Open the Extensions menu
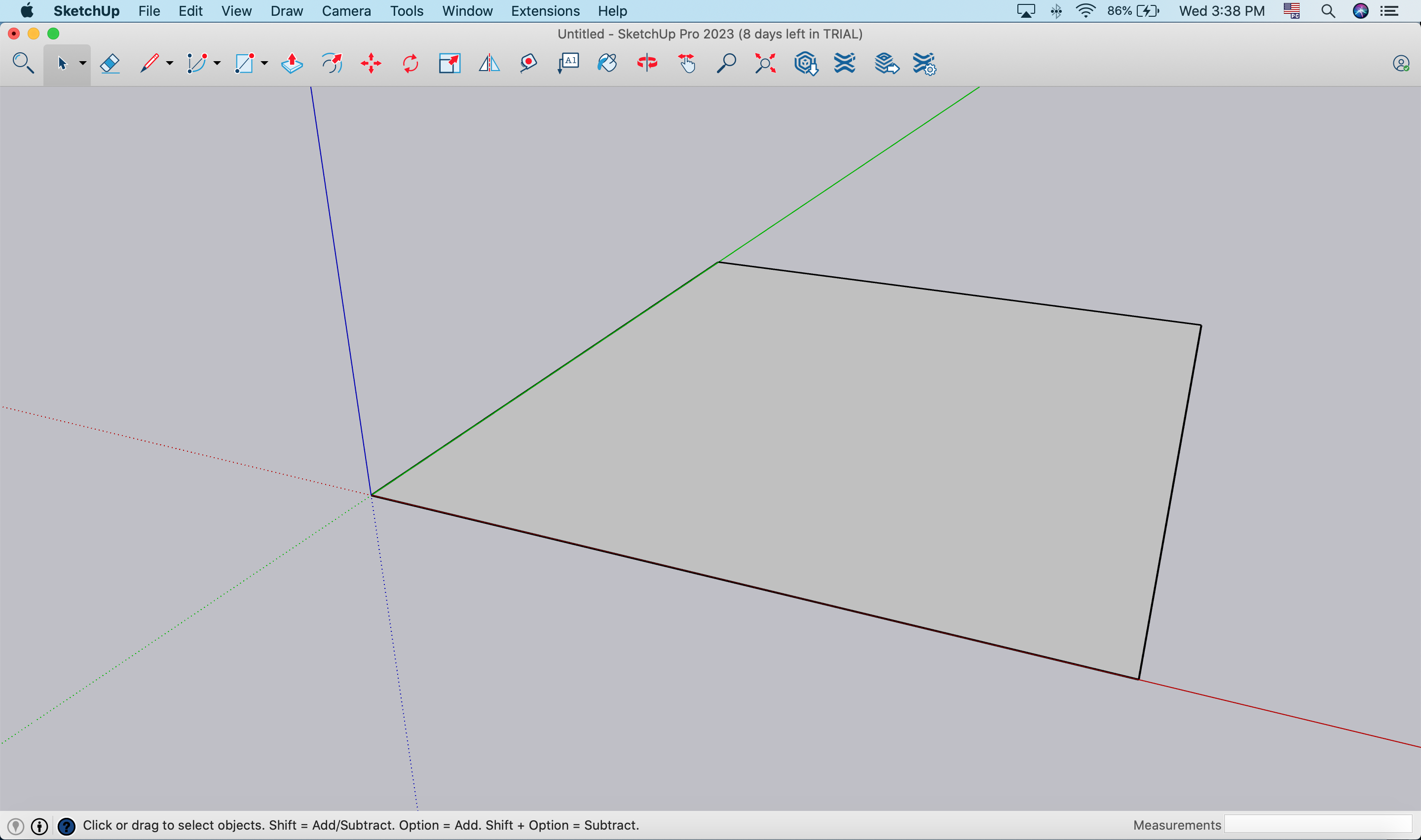The image size is (1421, 840). pos(546,11)
